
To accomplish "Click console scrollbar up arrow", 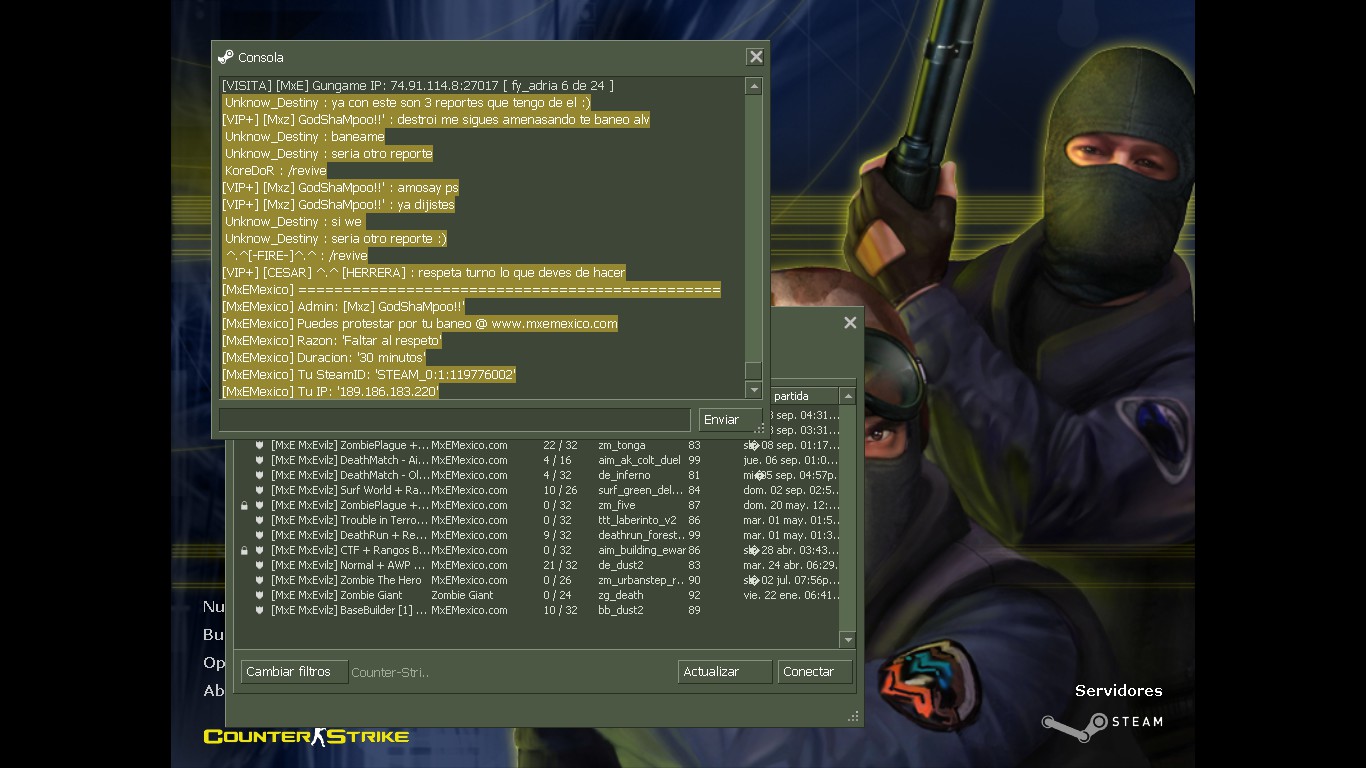I will (x=754, y=86).
